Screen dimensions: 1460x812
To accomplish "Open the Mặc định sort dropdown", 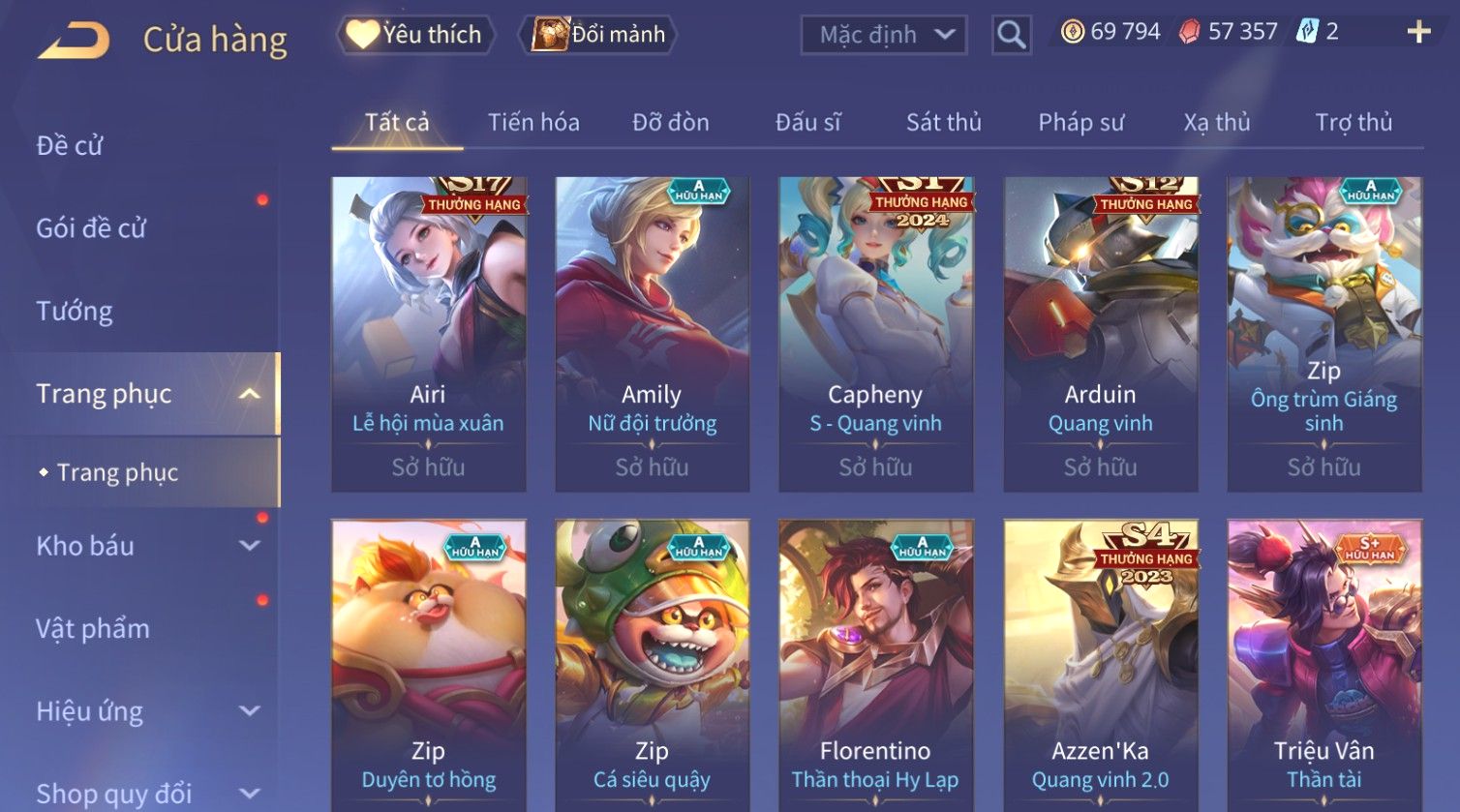I will coord(883,35).
